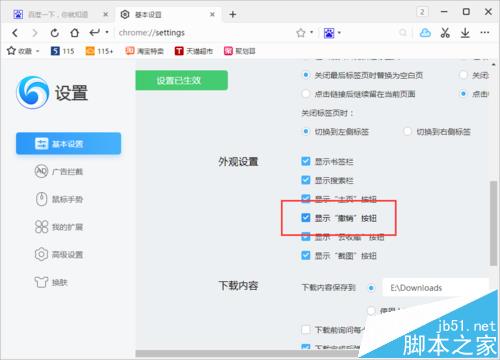The width and height of the screenshot is (500, 360).
Task: Open the dropdown beside the bookmark star
Action: 312,33
